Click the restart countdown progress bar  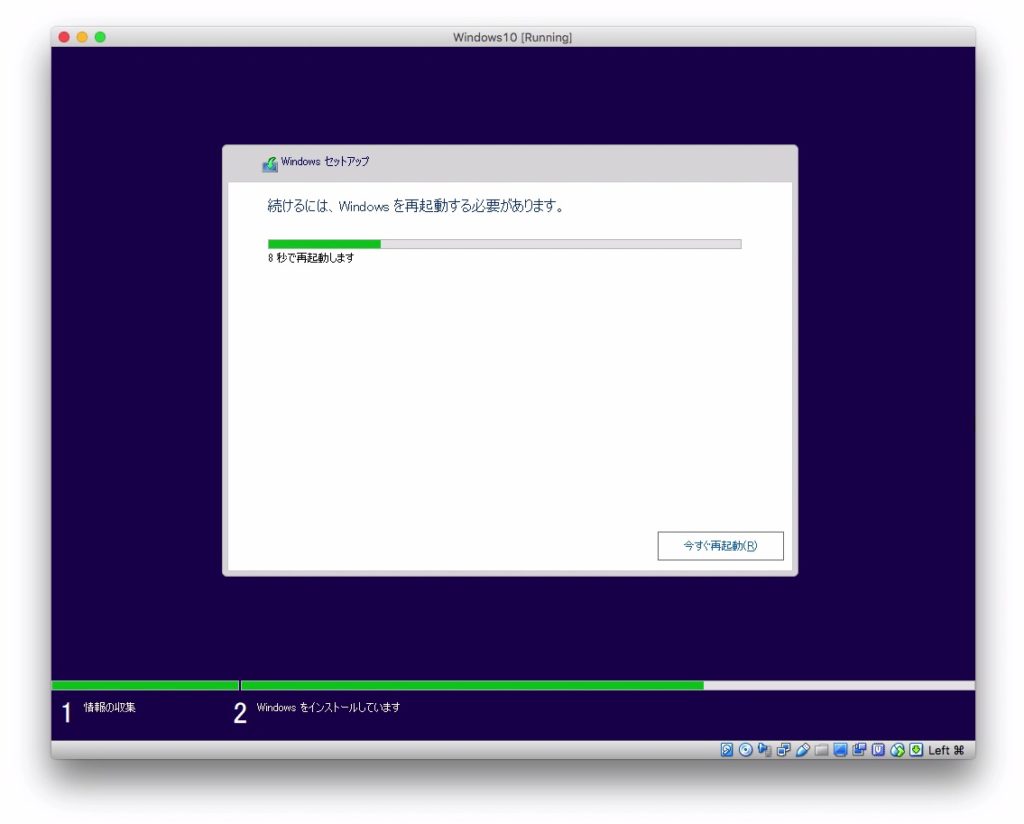pyautogui.click(x=504, y=244)
